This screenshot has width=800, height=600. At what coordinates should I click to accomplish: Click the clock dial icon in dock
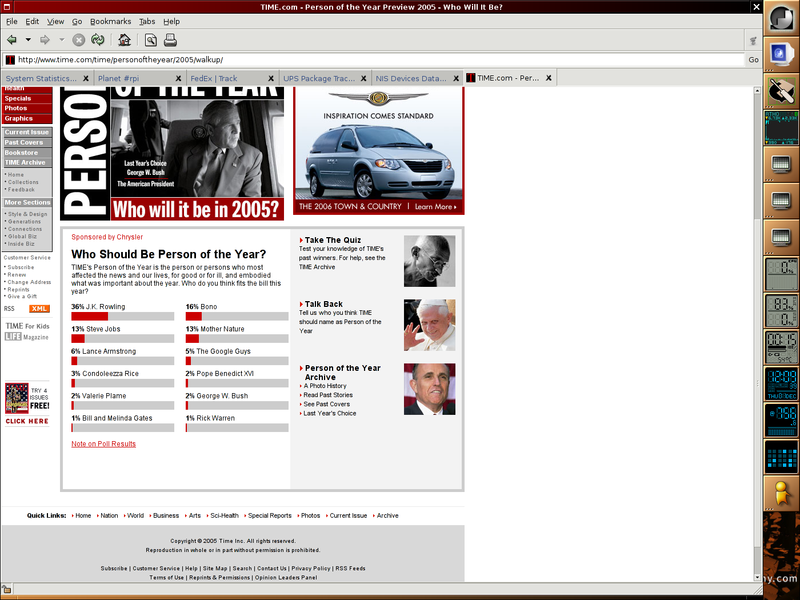point(781,18)
